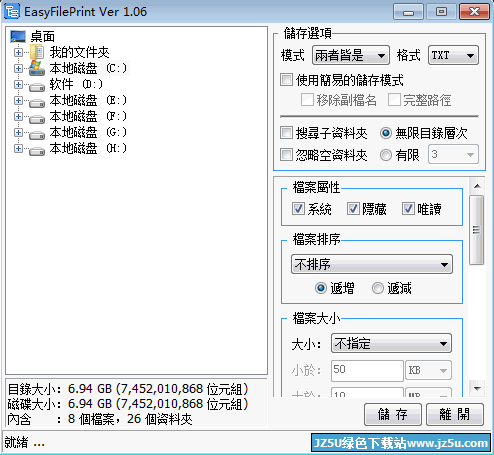Open the KB unit dropdown beside 小於
This screenshot has width=494, height=455.
pyautogui.click(x=428, y=370)
